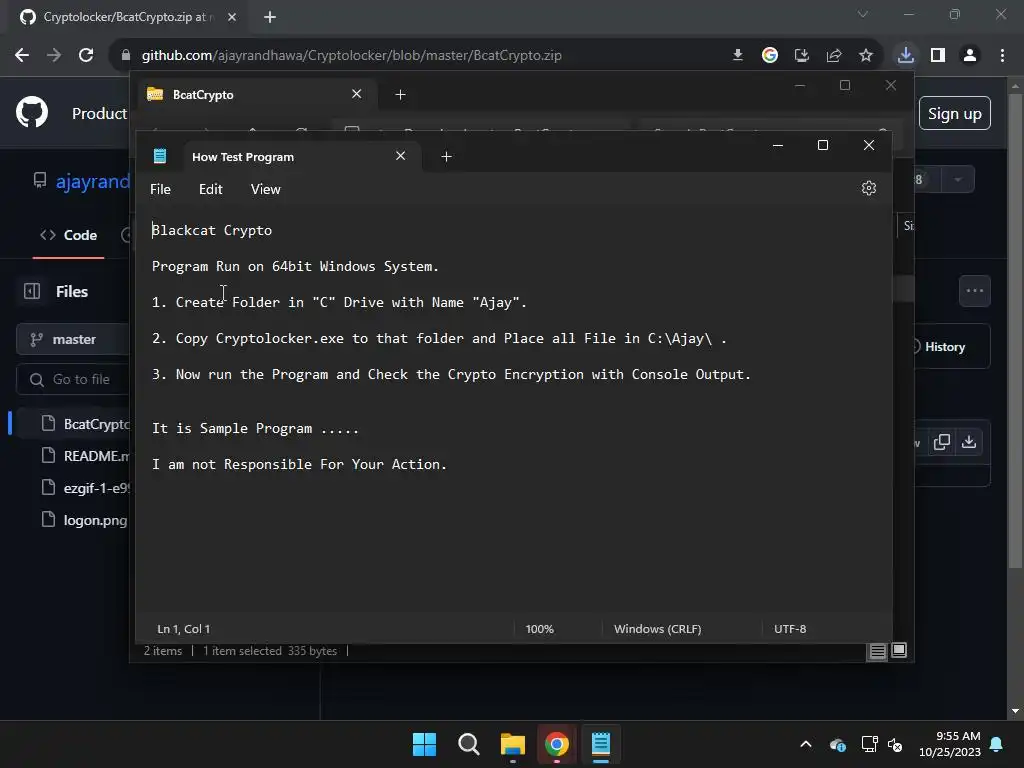
Task: Download raw file icon on GitHub
Action: tap(969, 442)
